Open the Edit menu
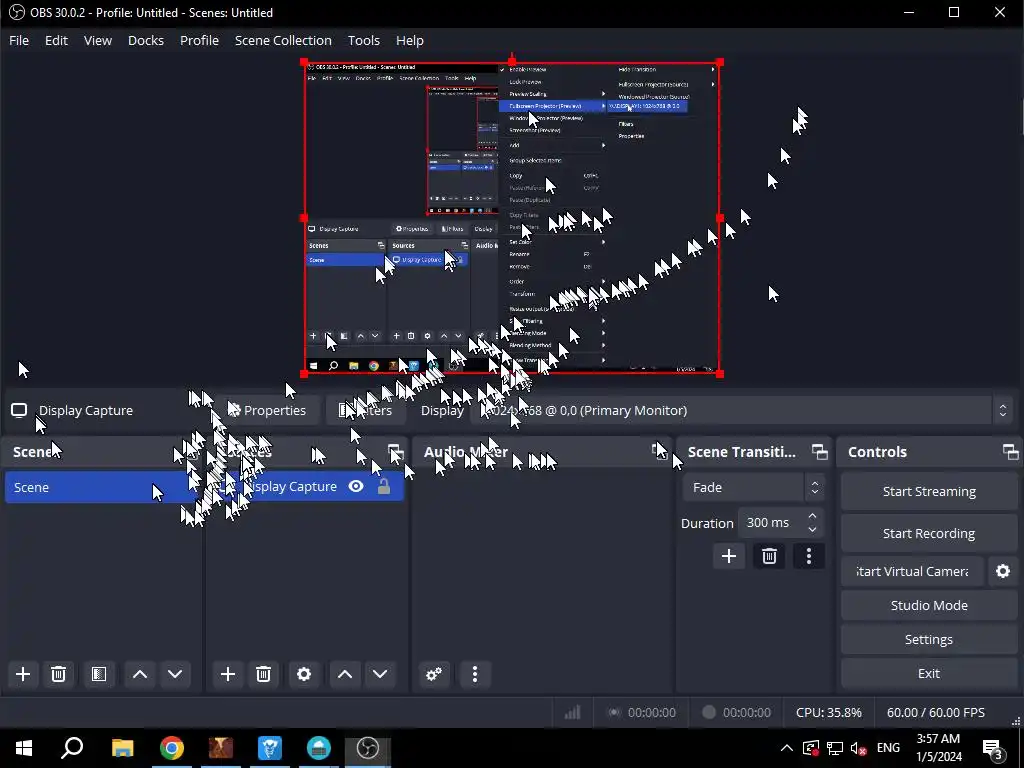1024x768 pixels. click(x=56, y=40)
